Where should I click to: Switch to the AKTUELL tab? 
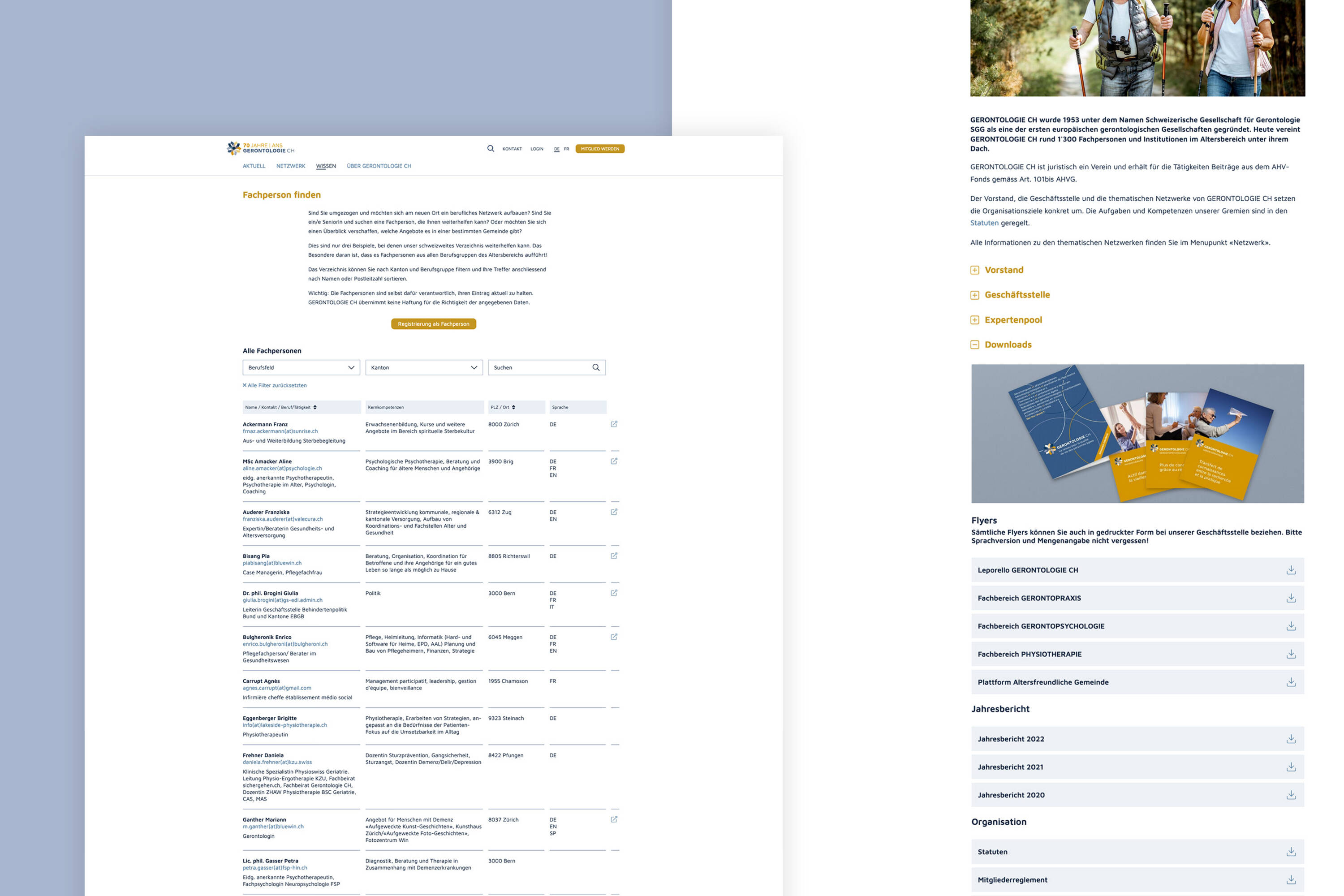pos(254,166)
